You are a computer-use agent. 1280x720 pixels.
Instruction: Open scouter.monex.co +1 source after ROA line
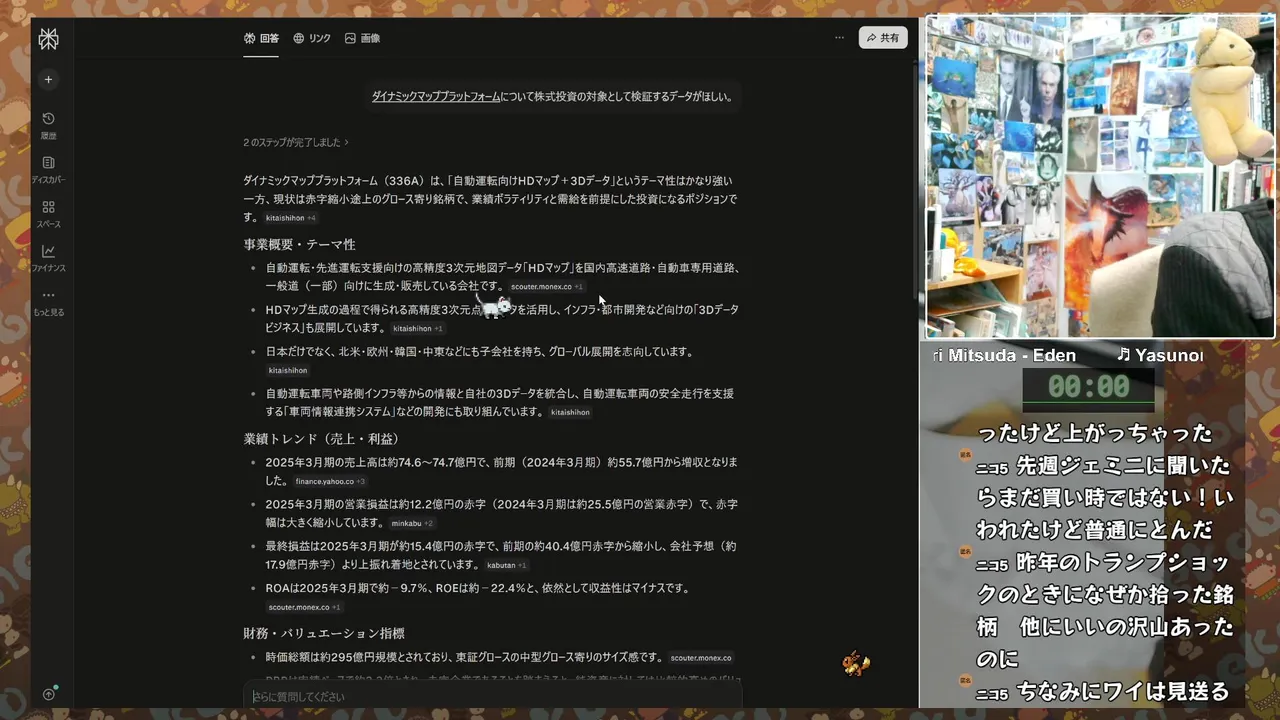[x=304, y=608]
